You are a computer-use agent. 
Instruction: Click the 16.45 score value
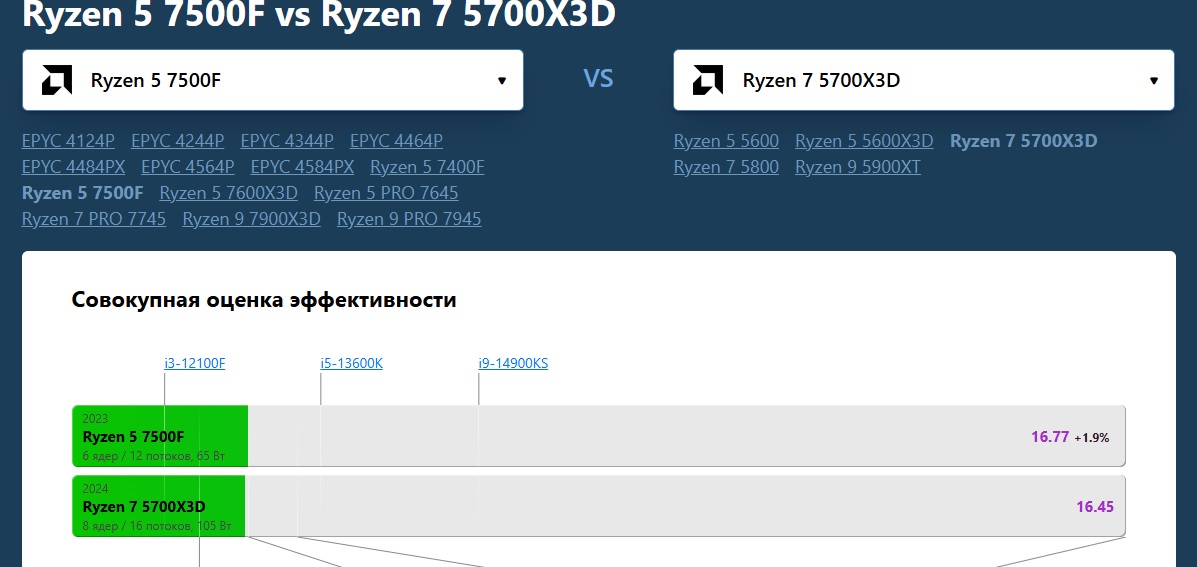pyautogui.click(x=1095, y=507)
